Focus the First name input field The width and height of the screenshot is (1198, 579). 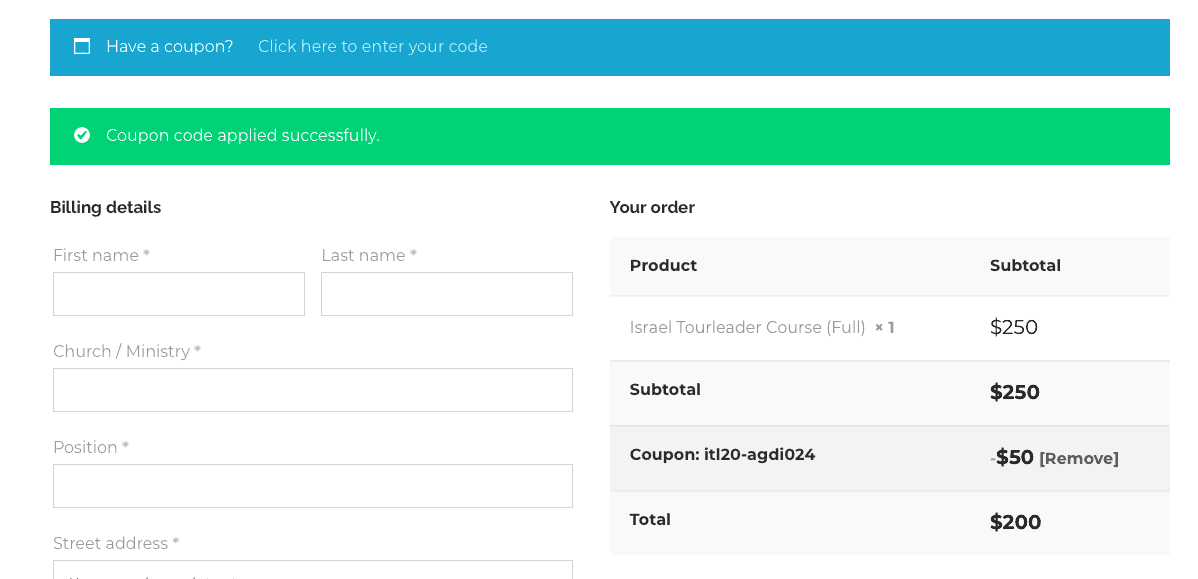point(179,294)
